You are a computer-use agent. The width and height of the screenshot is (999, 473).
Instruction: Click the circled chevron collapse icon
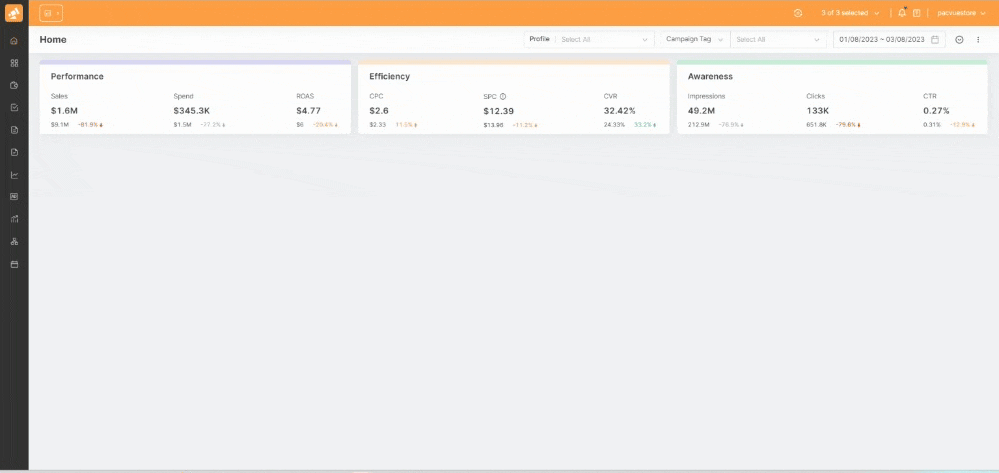click(x=959, y=40)
